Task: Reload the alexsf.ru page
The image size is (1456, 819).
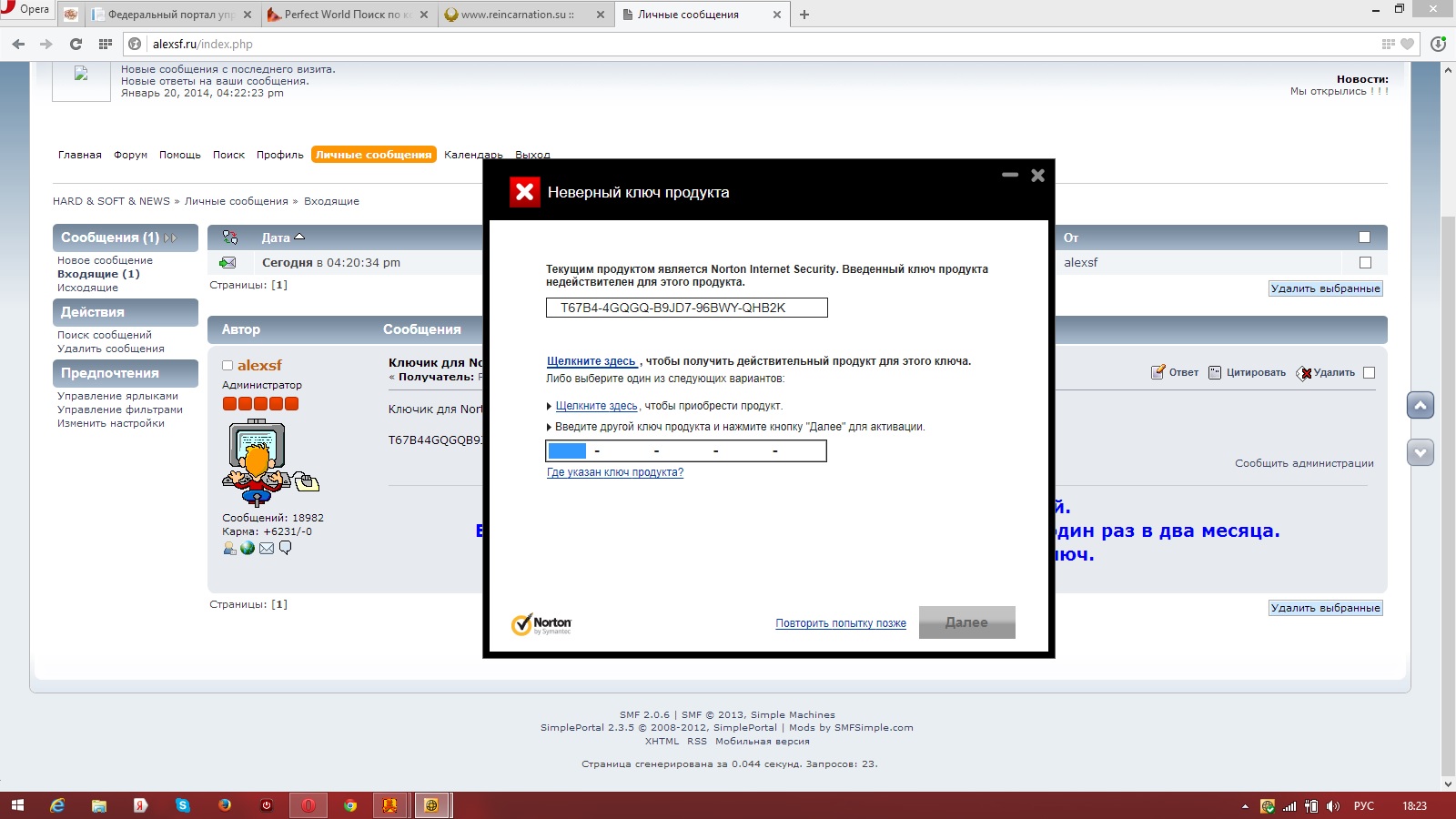Action: 76,44
